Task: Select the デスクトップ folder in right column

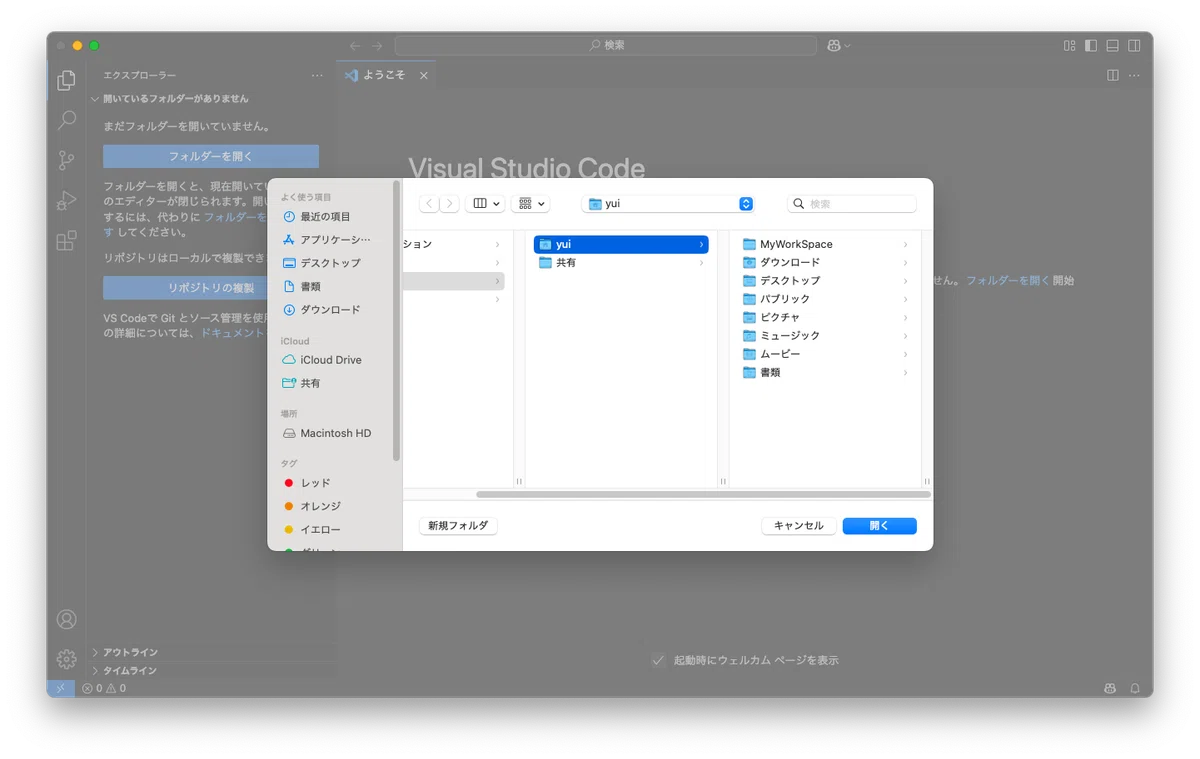Action: point(825,281)
